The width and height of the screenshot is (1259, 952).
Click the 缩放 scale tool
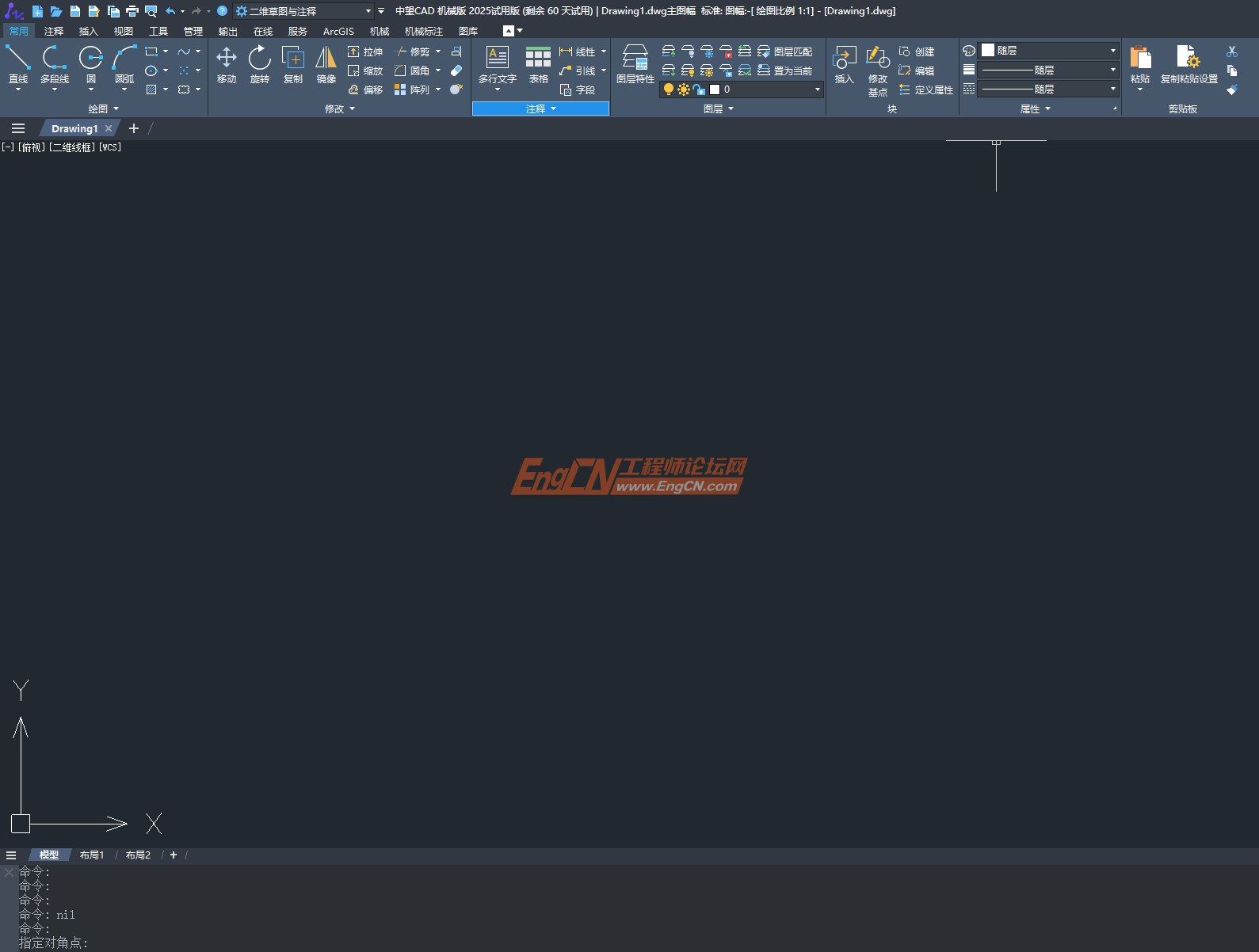click(365, 70)
